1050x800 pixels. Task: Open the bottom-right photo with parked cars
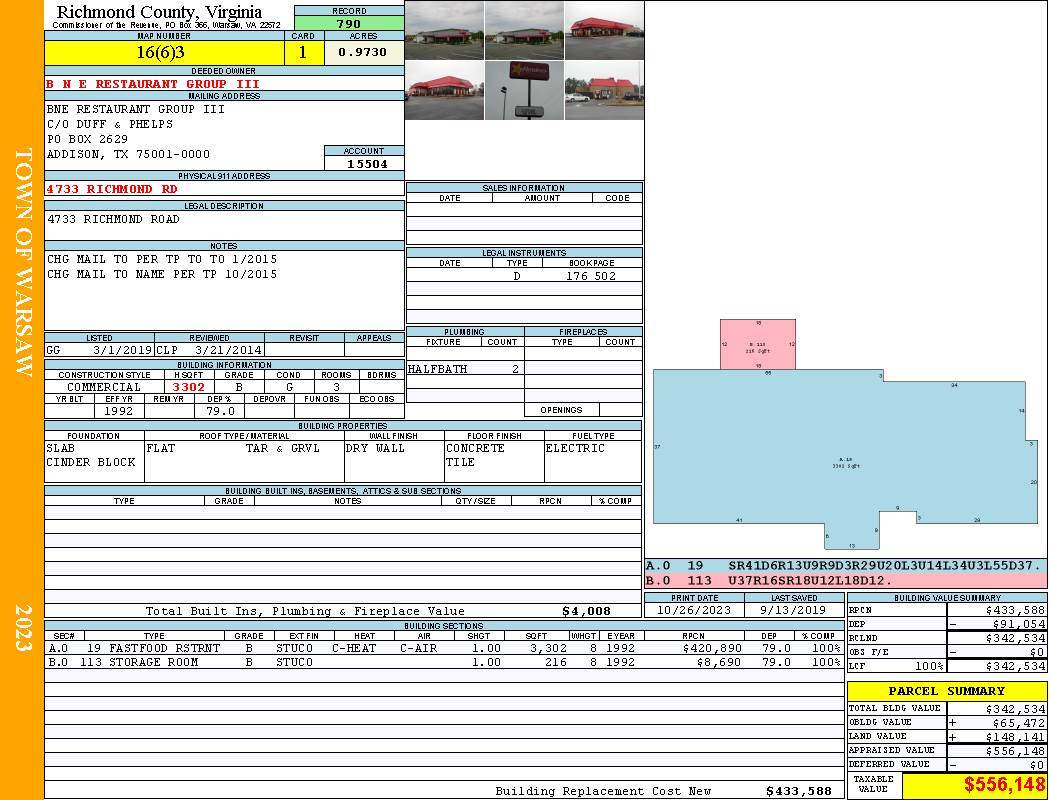[x=604, y=90]
